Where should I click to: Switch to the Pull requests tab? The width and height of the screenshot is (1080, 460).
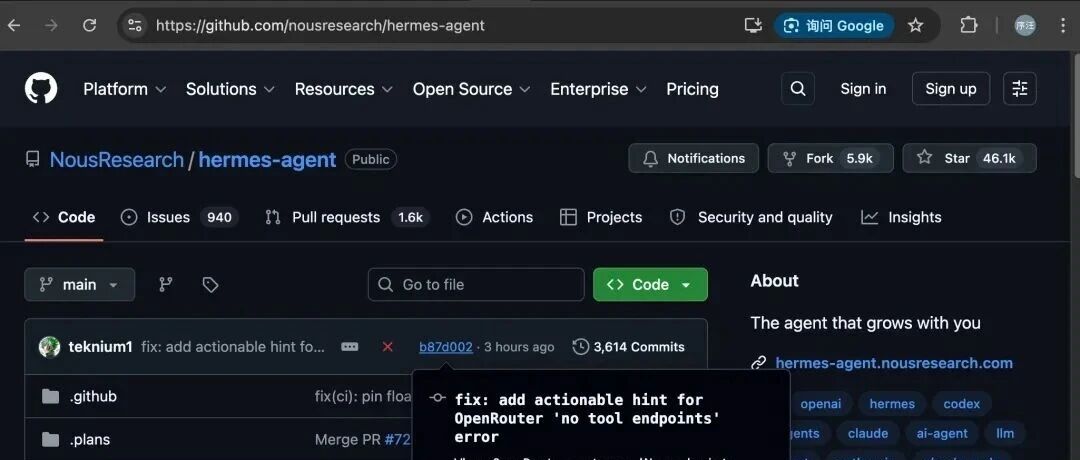point(346,218)
